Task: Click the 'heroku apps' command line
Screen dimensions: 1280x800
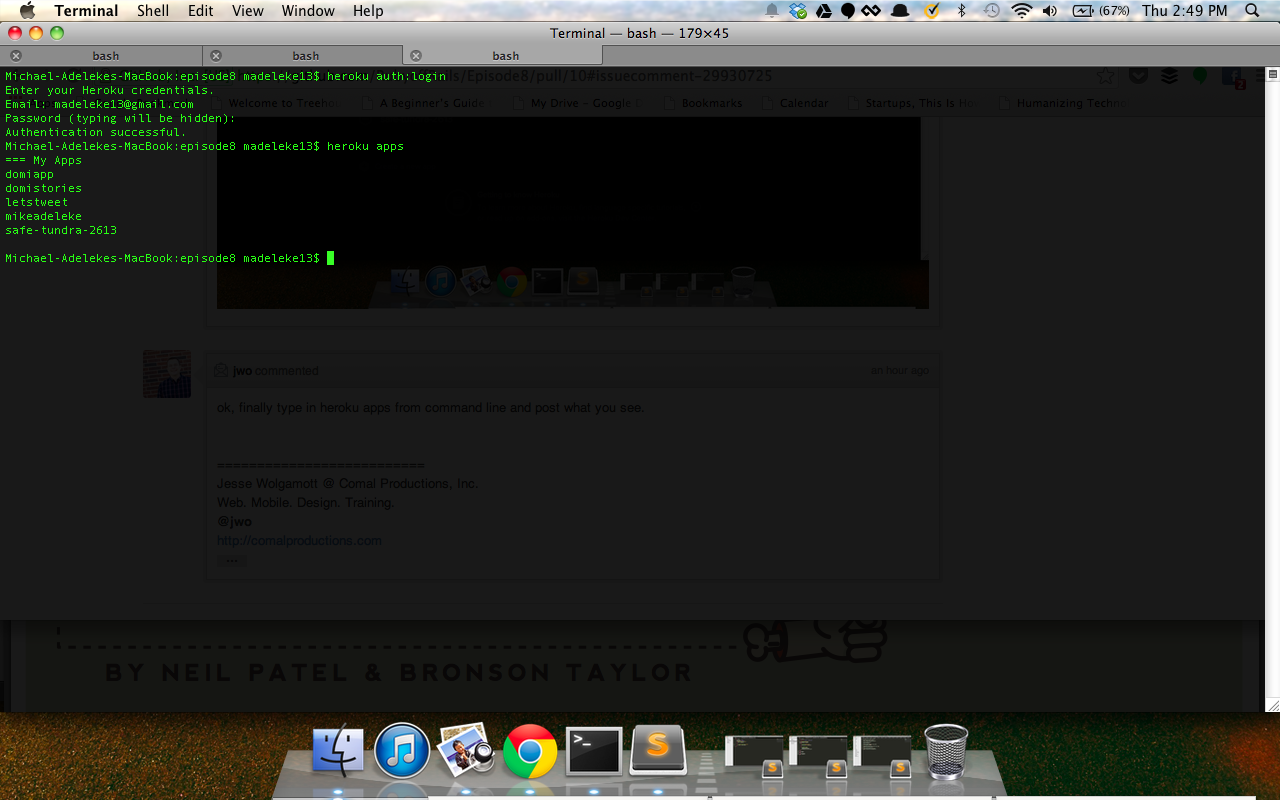Action: (204, 146)
